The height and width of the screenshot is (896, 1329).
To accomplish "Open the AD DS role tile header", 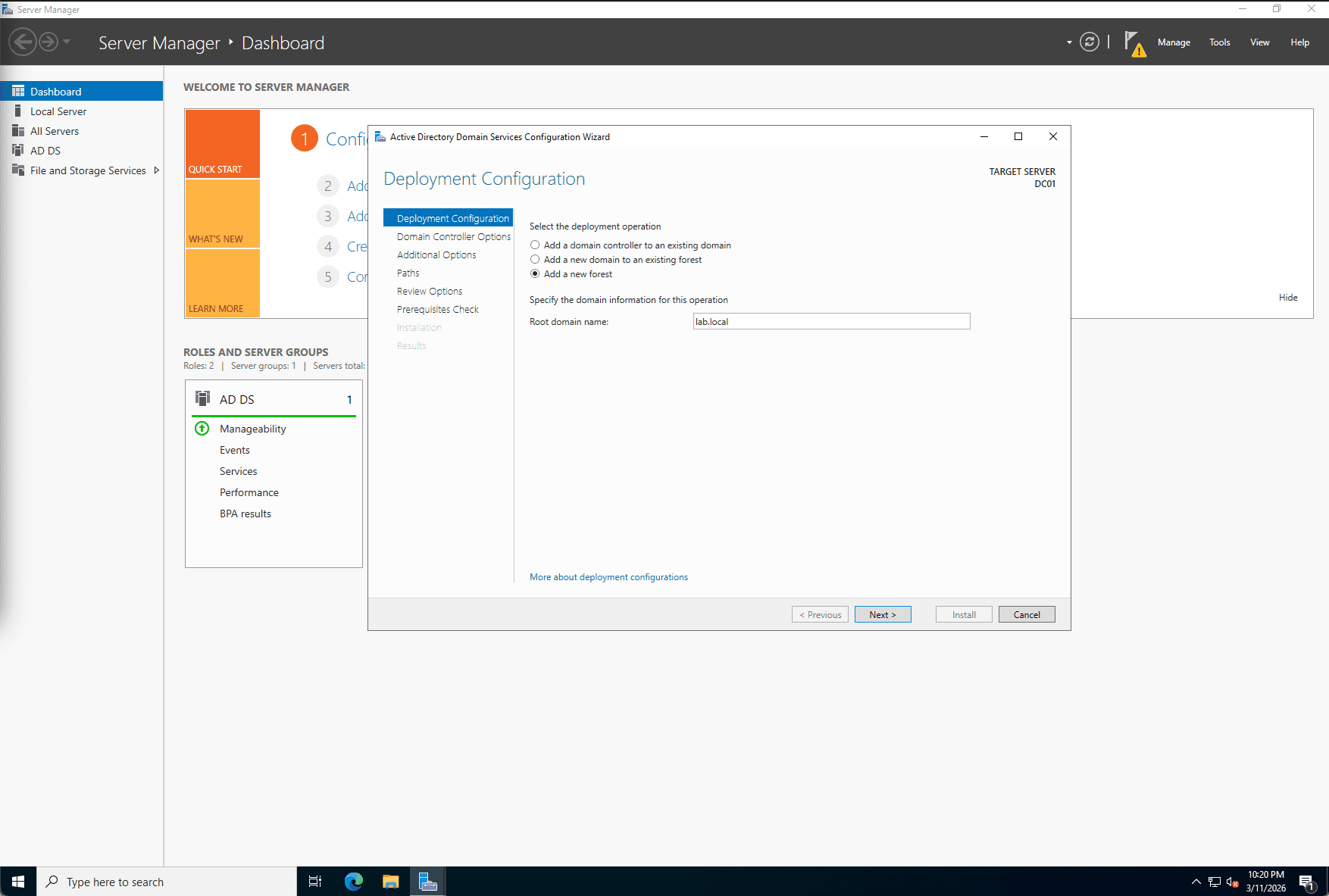I will tap(274, 399).
